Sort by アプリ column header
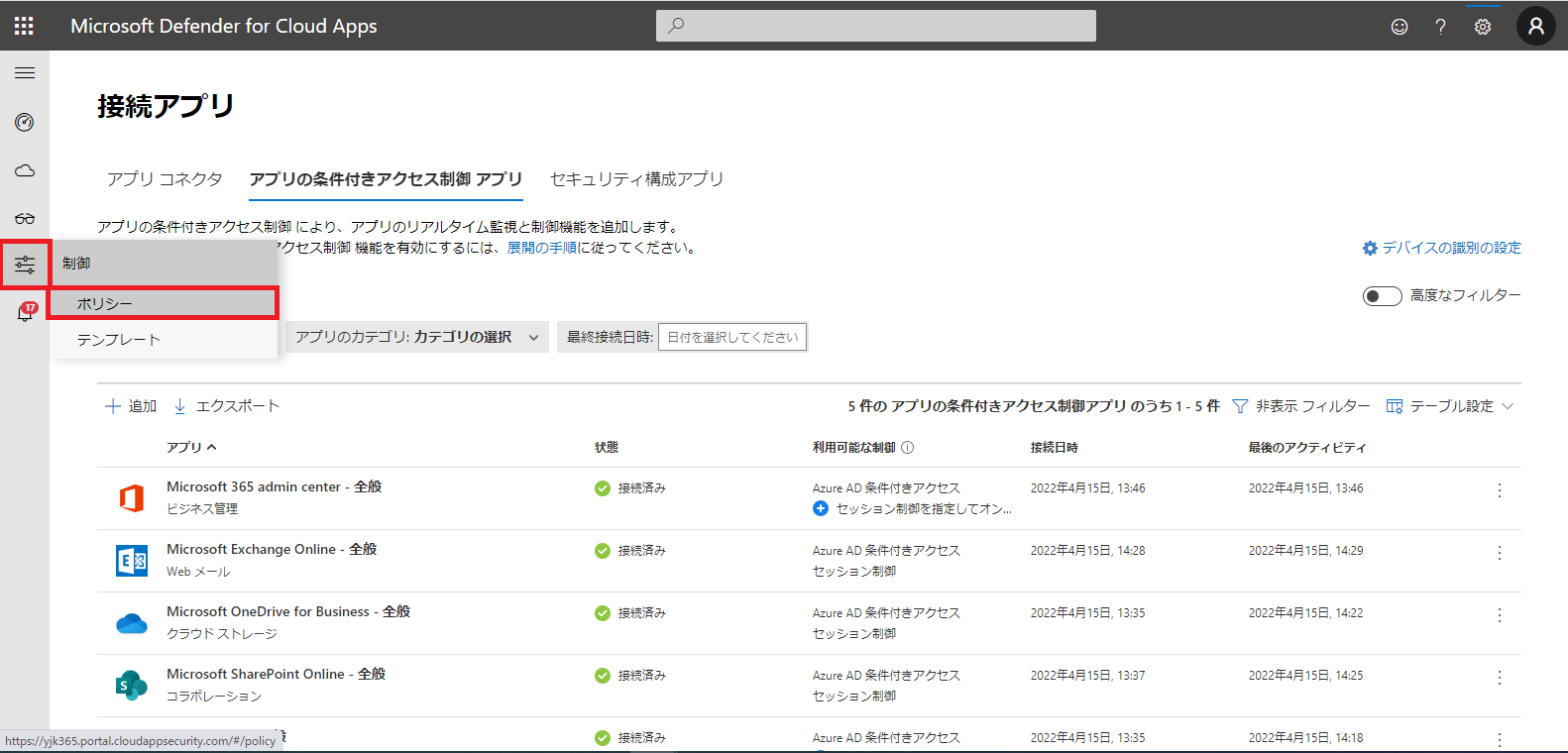This screenshot has height=753, width=1568. click(x=191, y=448)
